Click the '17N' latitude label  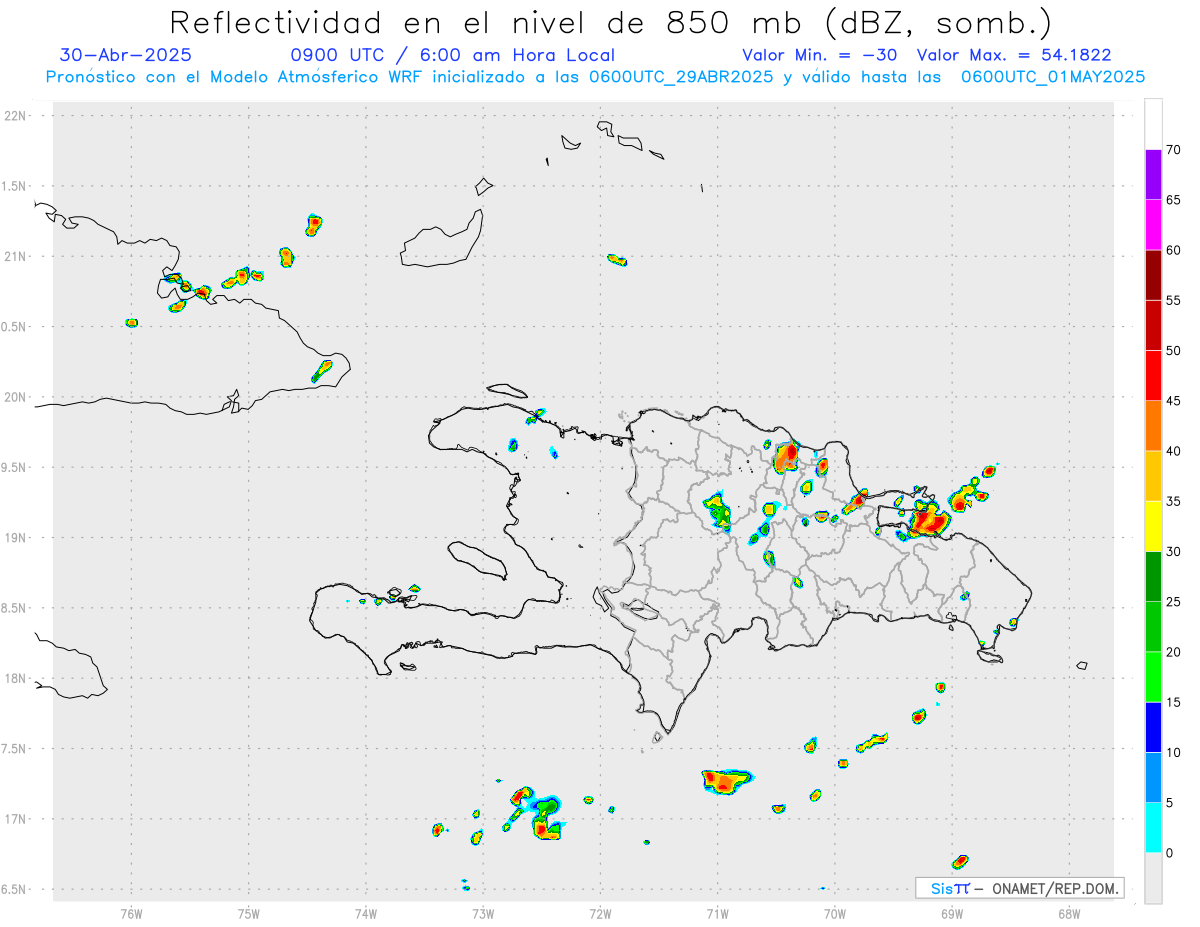tap(17, 819)
